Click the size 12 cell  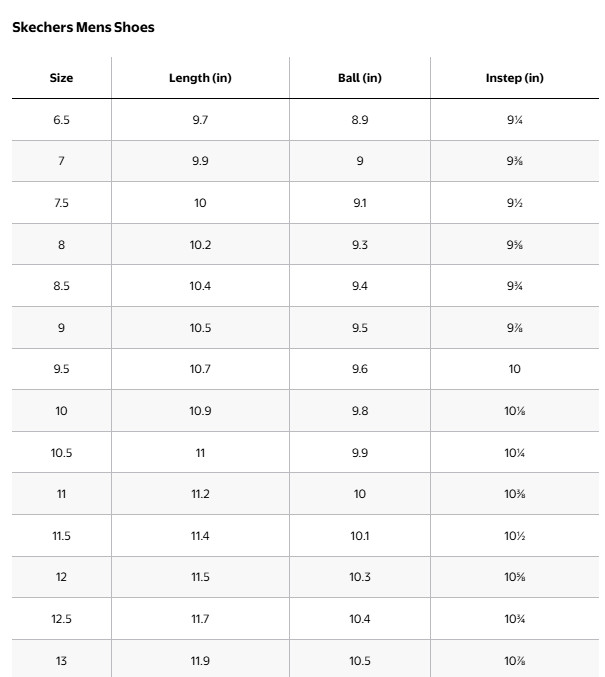(61, 577)
